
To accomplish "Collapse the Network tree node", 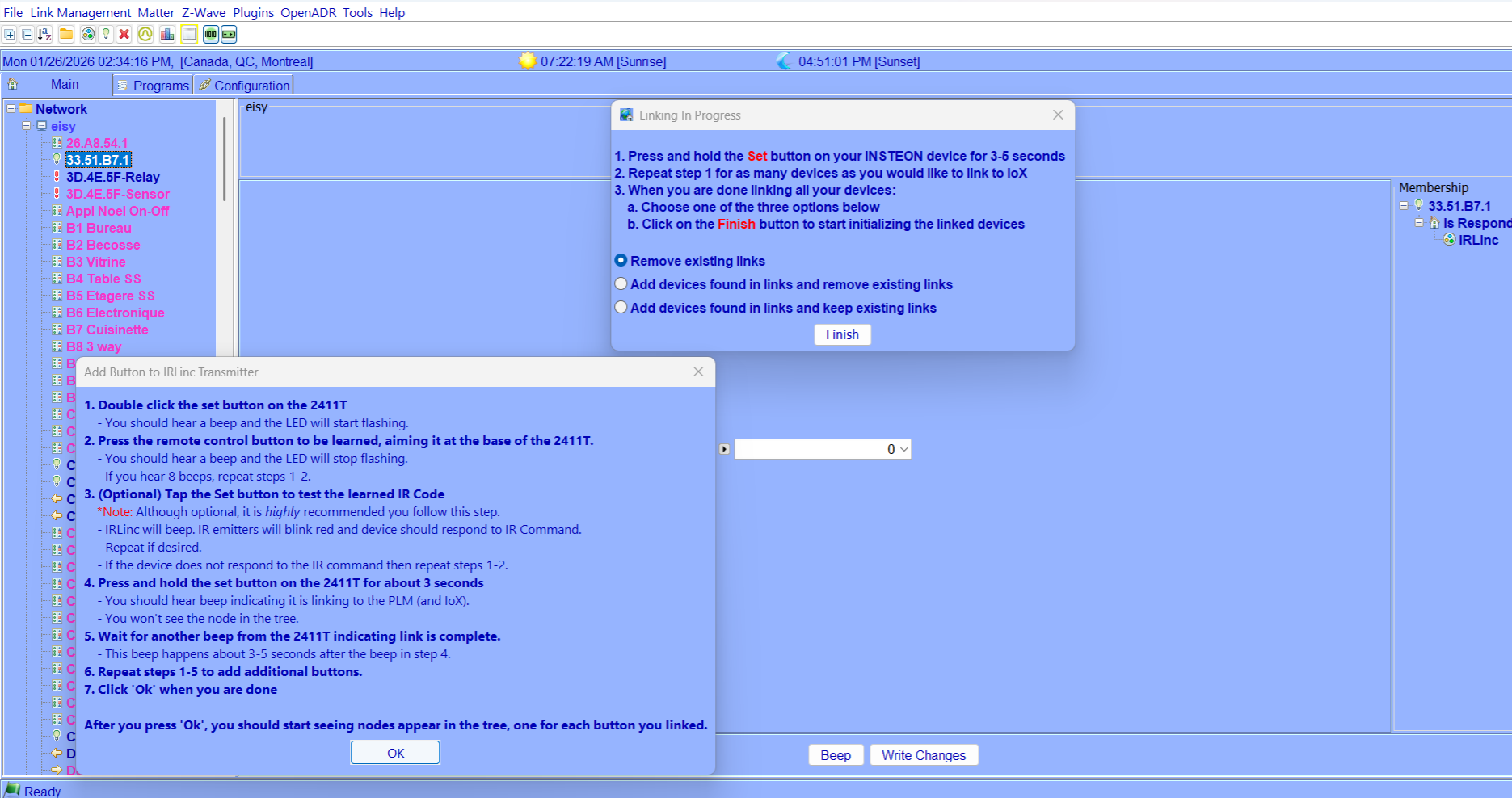I will click(x=11, y=109).
